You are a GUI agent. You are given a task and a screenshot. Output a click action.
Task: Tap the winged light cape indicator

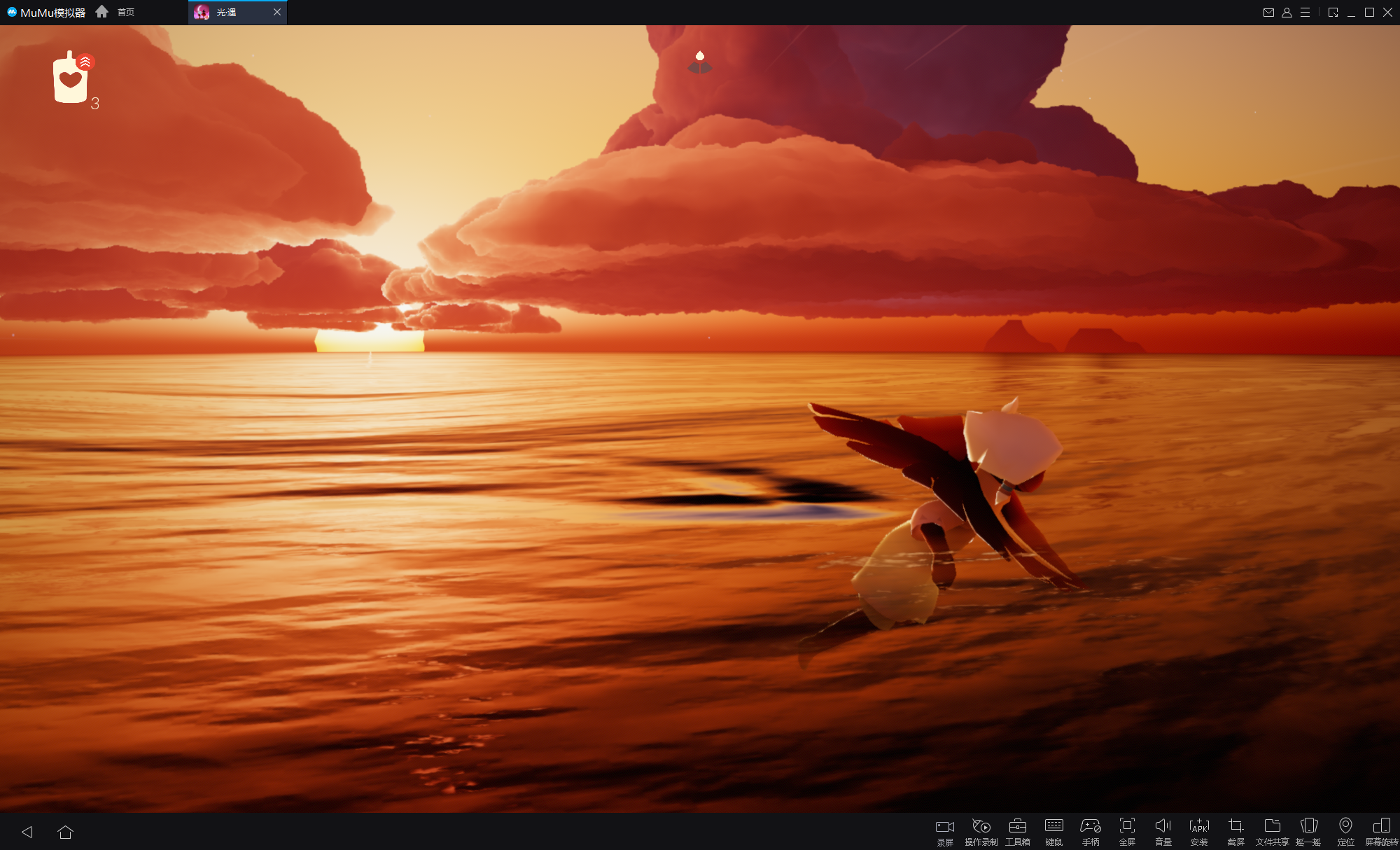(x=700, y=62)
